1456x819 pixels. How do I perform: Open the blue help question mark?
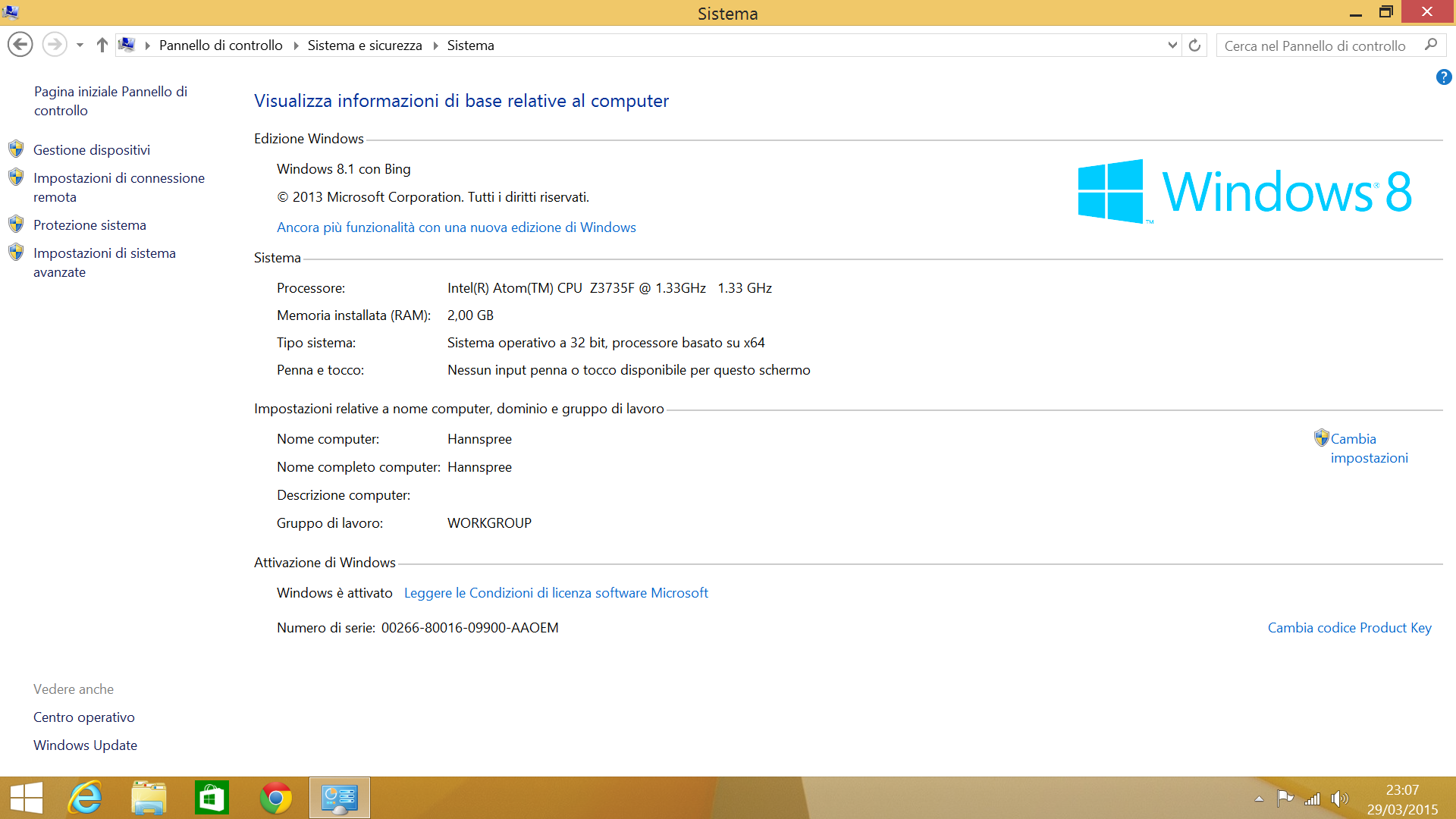pos(1443,77)
